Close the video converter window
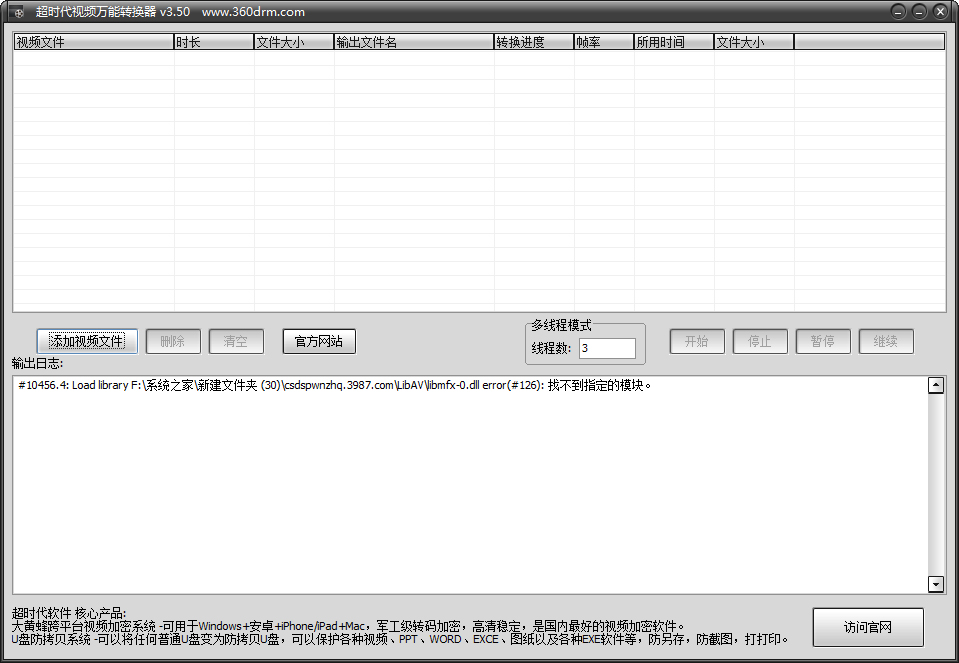The image size is (959, 663). 941,12
